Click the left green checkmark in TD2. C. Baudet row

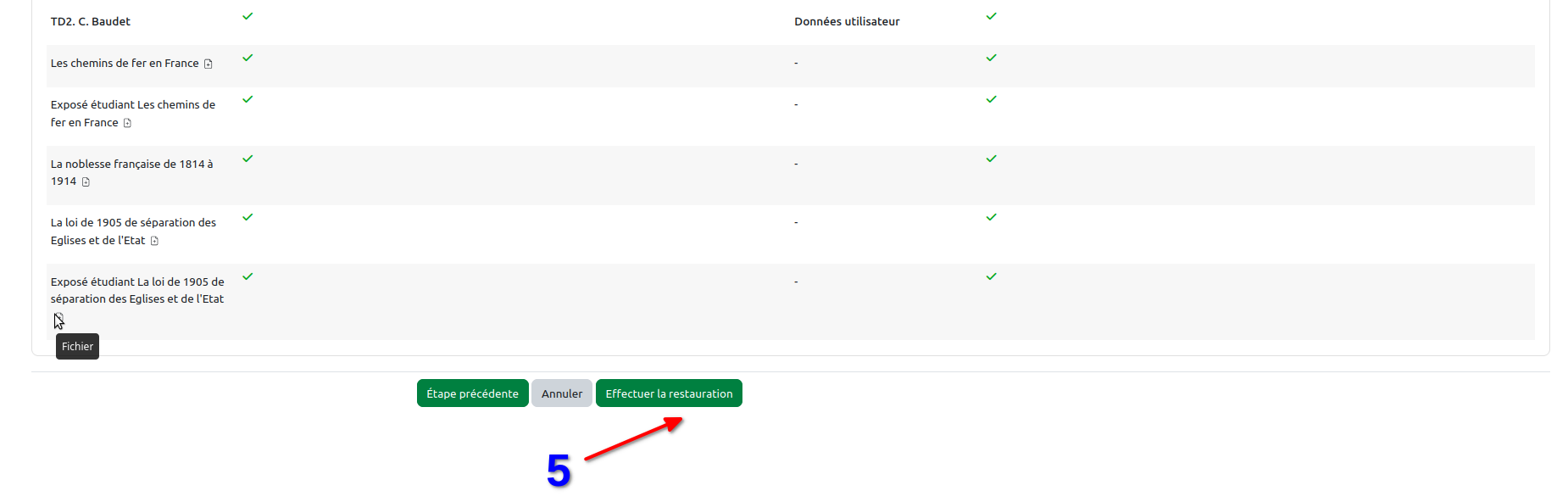point(247,16)
